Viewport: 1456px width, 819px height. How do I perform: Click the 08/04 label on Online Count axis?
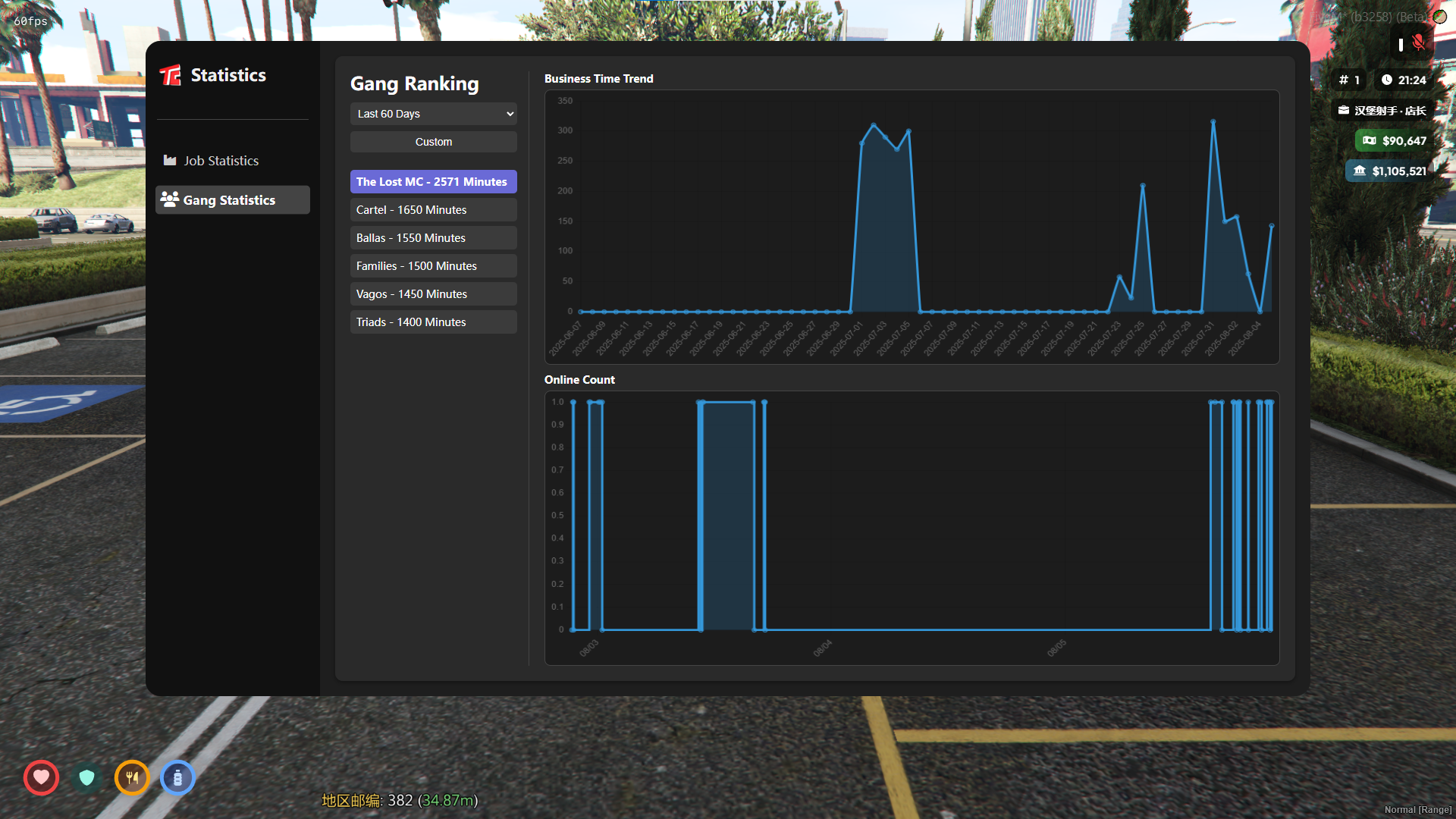(823, 648)
